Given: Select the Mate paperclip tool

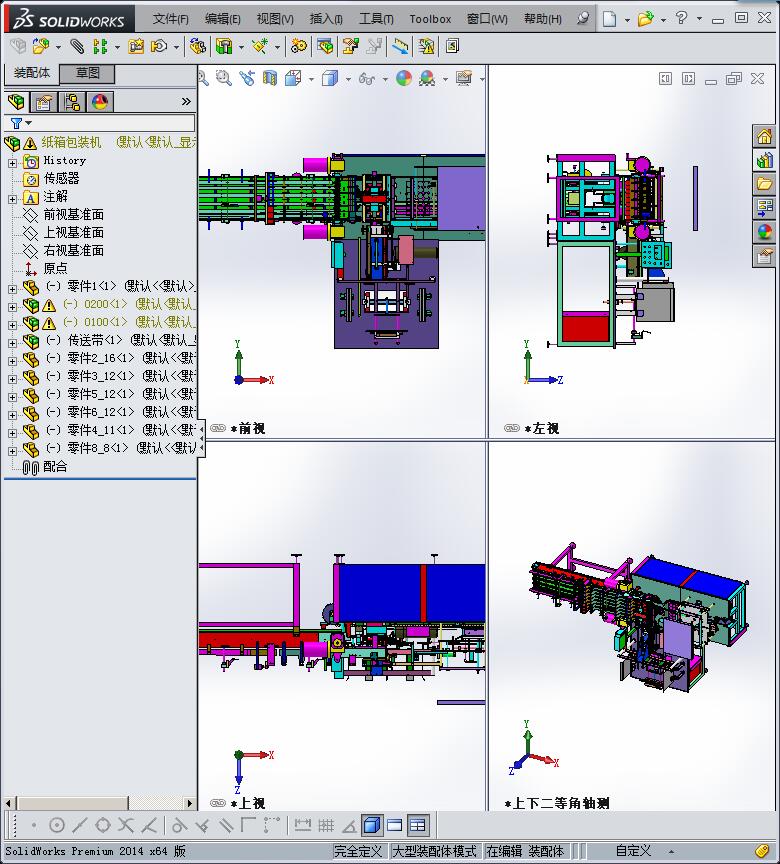Looking at the screenshot, I should click(77, 46).
